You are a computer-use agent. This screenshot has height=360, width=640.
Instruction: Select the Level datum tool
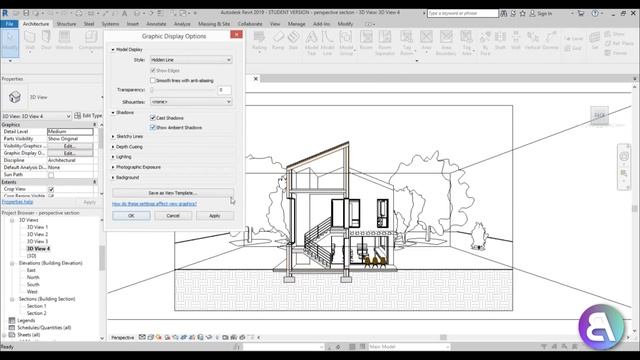(x=574, y=38)
